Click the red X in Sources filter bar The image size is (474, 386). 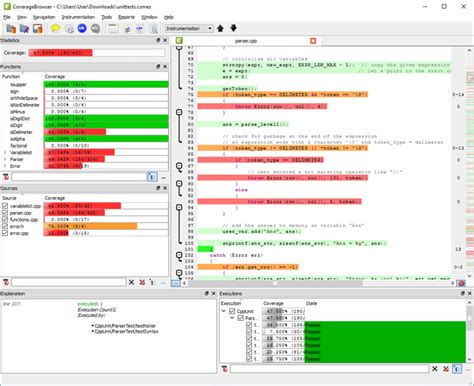142,282
